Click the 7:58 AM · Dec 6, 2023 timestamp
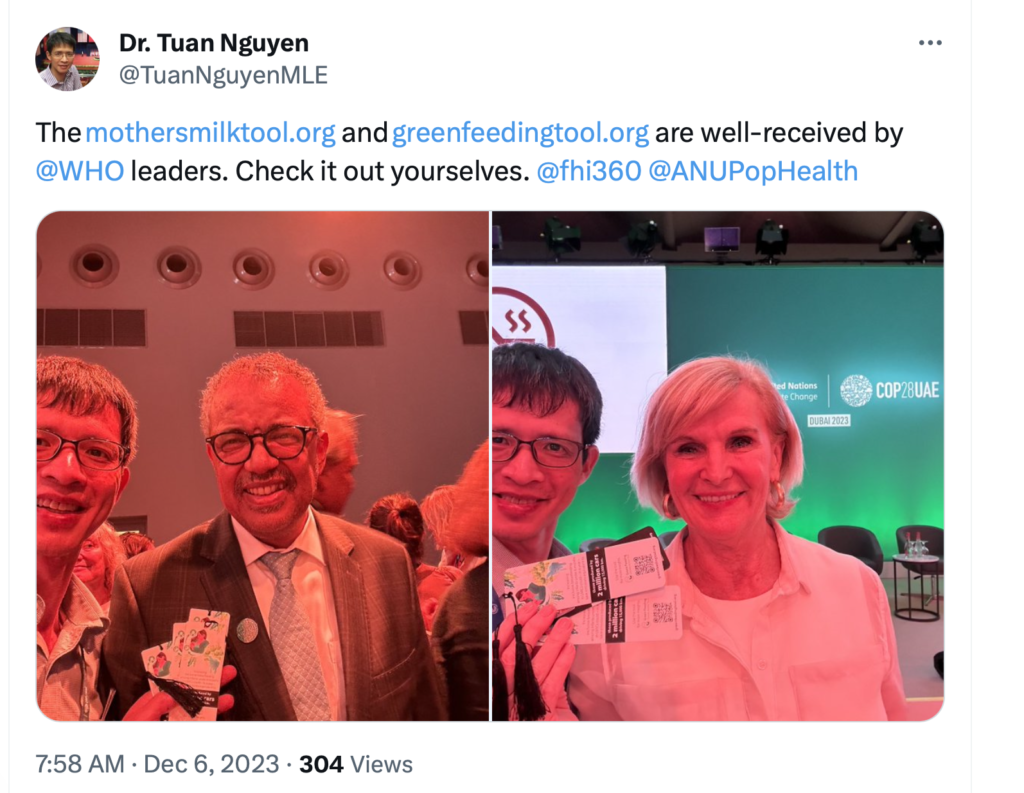Screen dimensions: 1024x793 coord(157,764)
